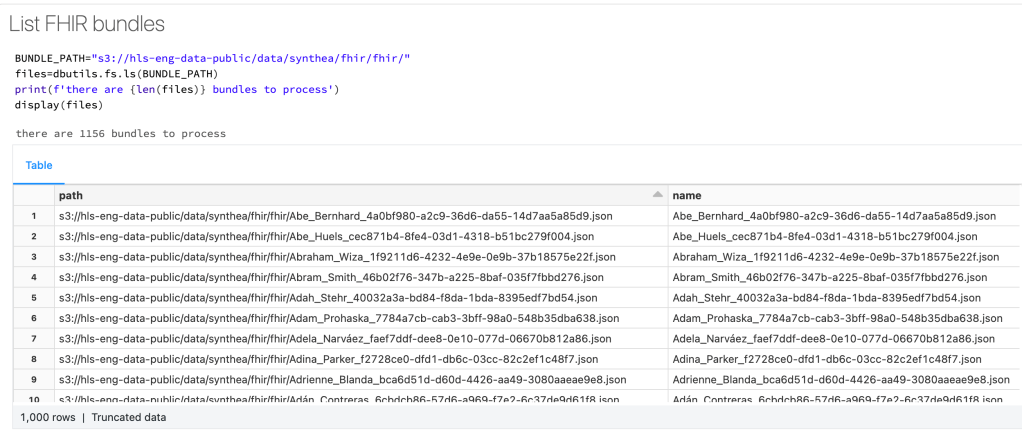1022x432 pixels.
Task: Select Abraham_Wiza path cell
Action: coord(337,257)
